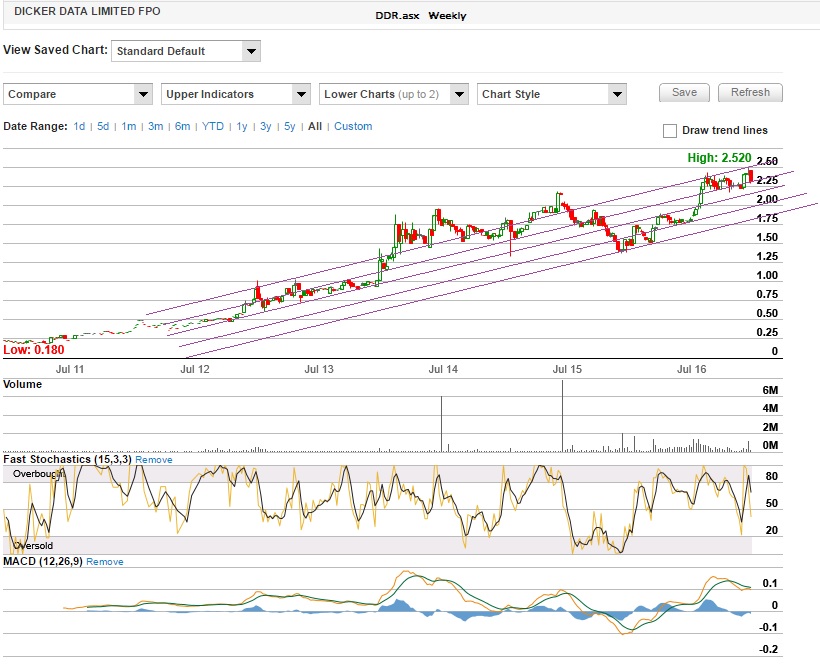
Task: Select the 3m date range
Action: (x=155, y=127)
